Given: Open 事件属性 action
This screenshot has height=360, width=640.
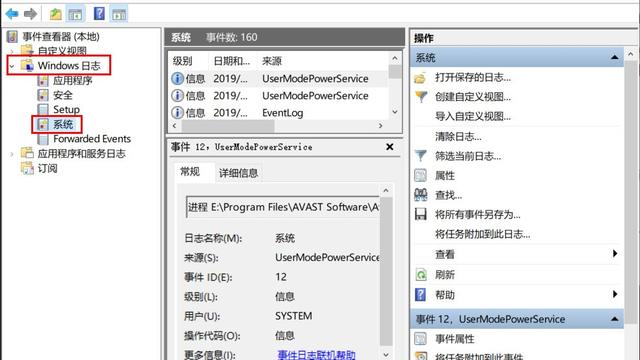Looking at the screenshot, I should coord(455,339).
